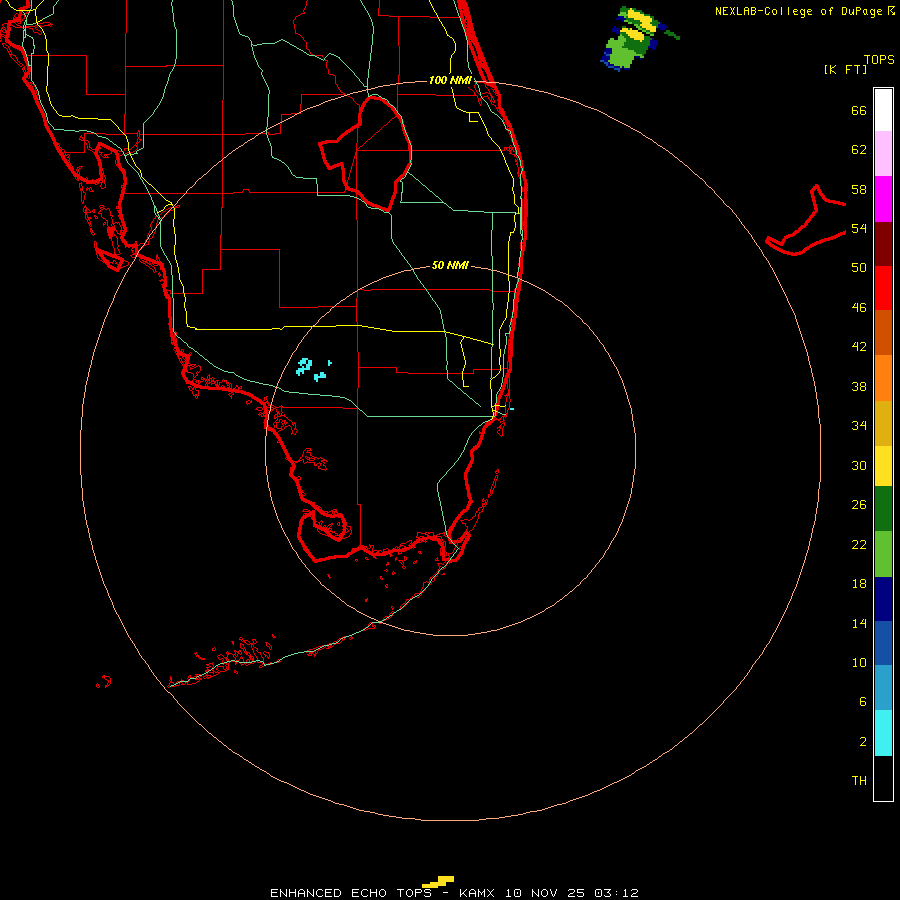Select the 14 scale value
Image resolution: width=900 pixels, height=900 pixels.
click(x=859, y=623)
